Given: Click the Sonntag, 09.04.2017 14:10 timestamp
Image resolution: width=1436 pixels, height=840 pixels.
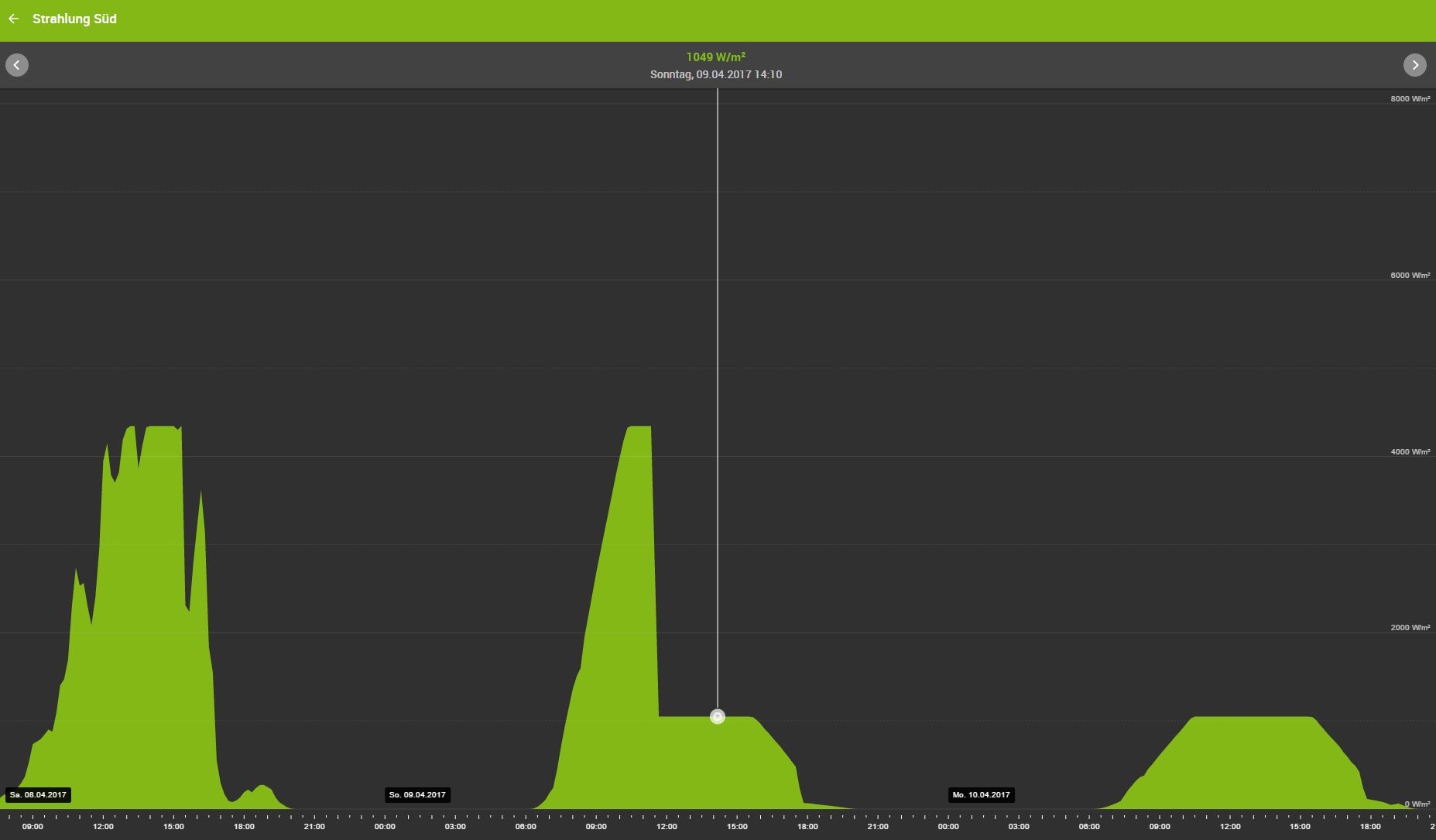Looking at the screenshot, I should click(x=716, y=74).
